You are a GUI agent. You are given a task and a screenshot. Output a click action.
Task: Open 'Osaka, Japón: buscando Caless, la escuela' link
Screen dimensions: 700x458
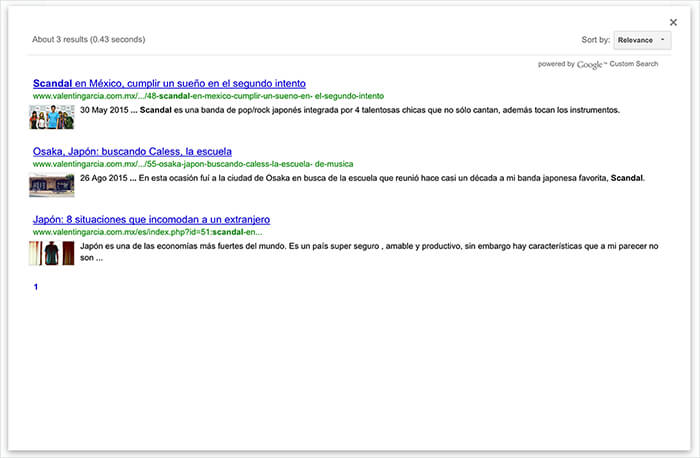[x=132, y=151]
